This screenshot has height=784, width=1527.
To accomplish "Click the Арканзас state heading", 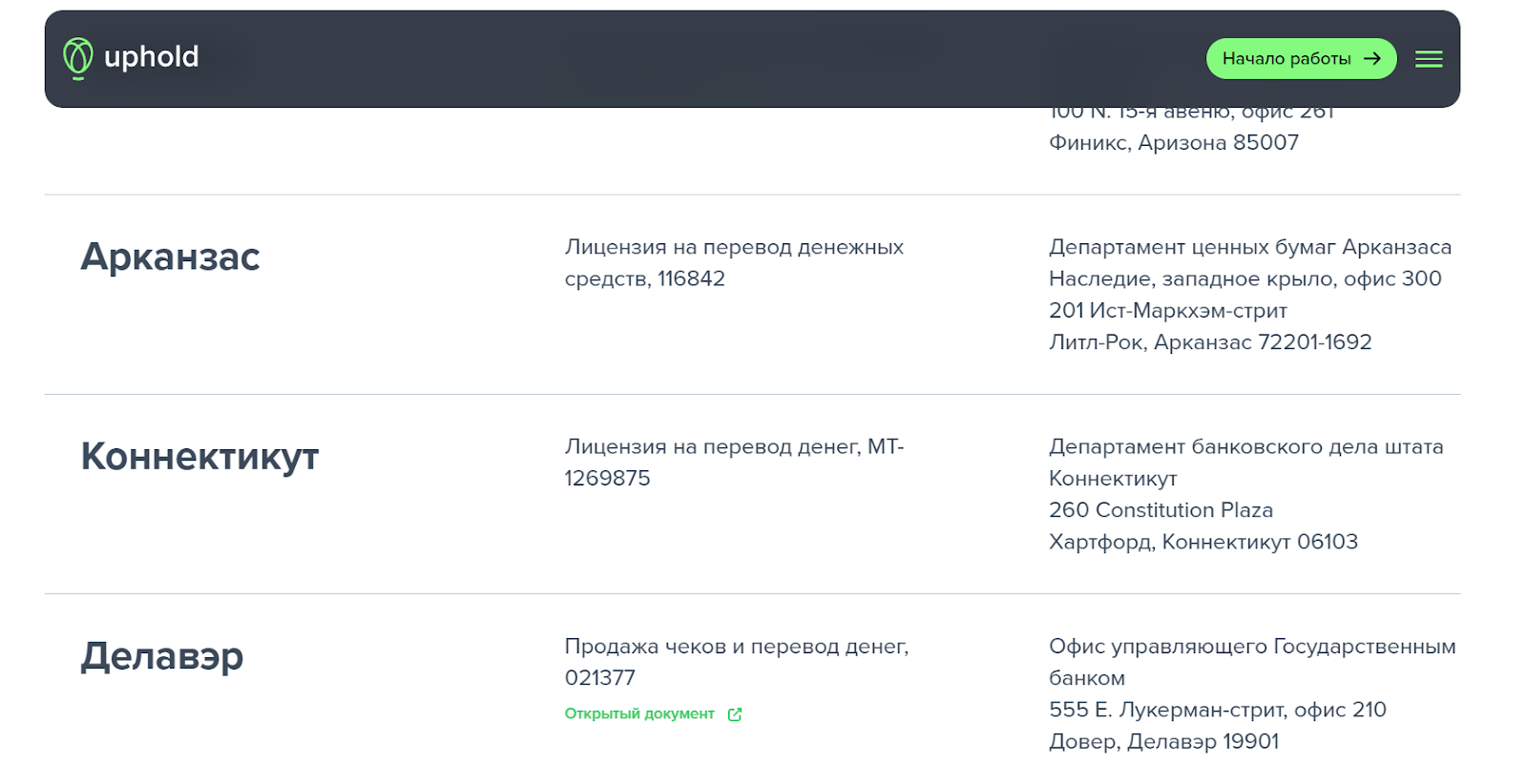I will [x=170, y=257].
